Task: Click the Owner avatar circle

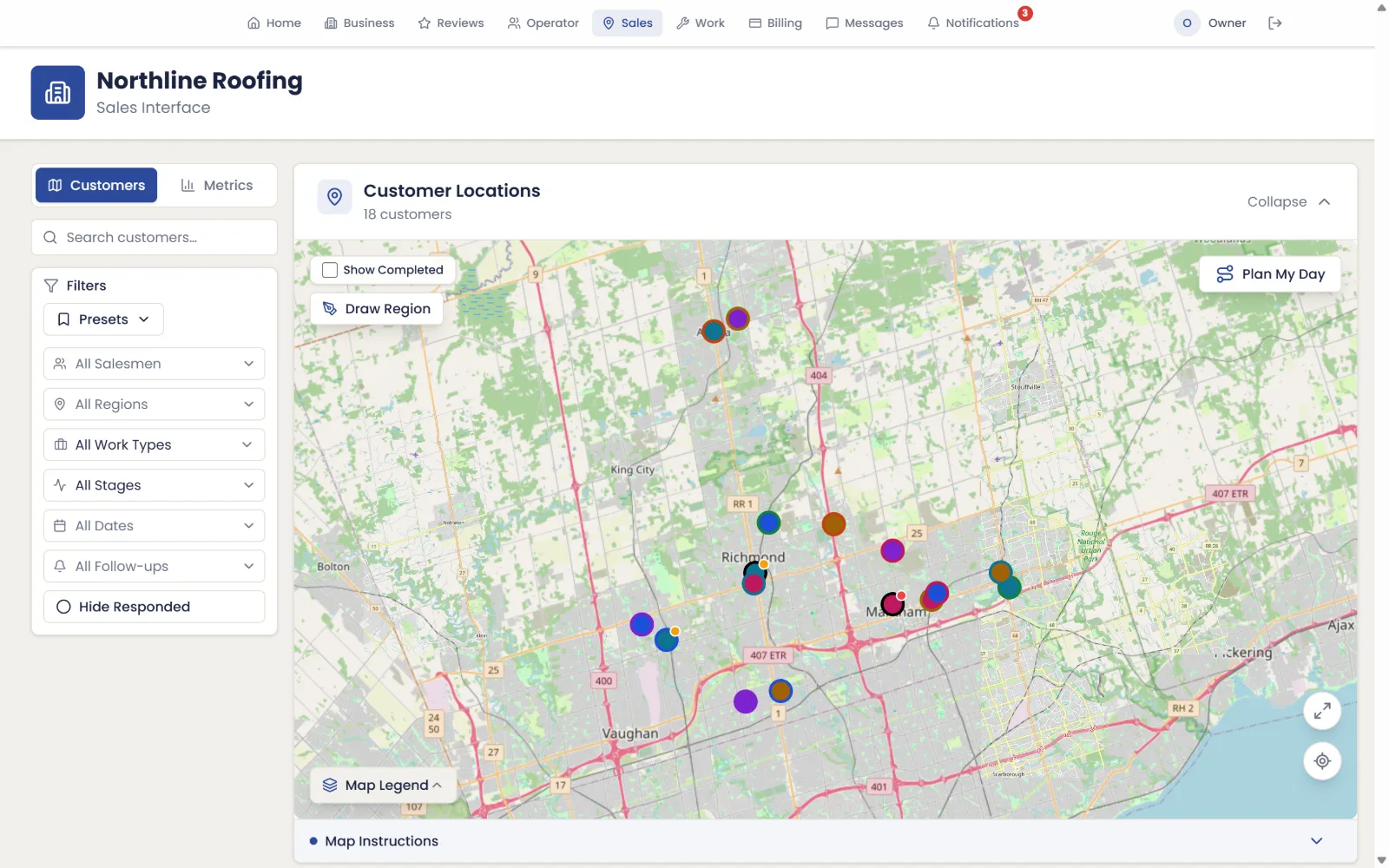Action: pyautogui.click(x=1187, y=23)
